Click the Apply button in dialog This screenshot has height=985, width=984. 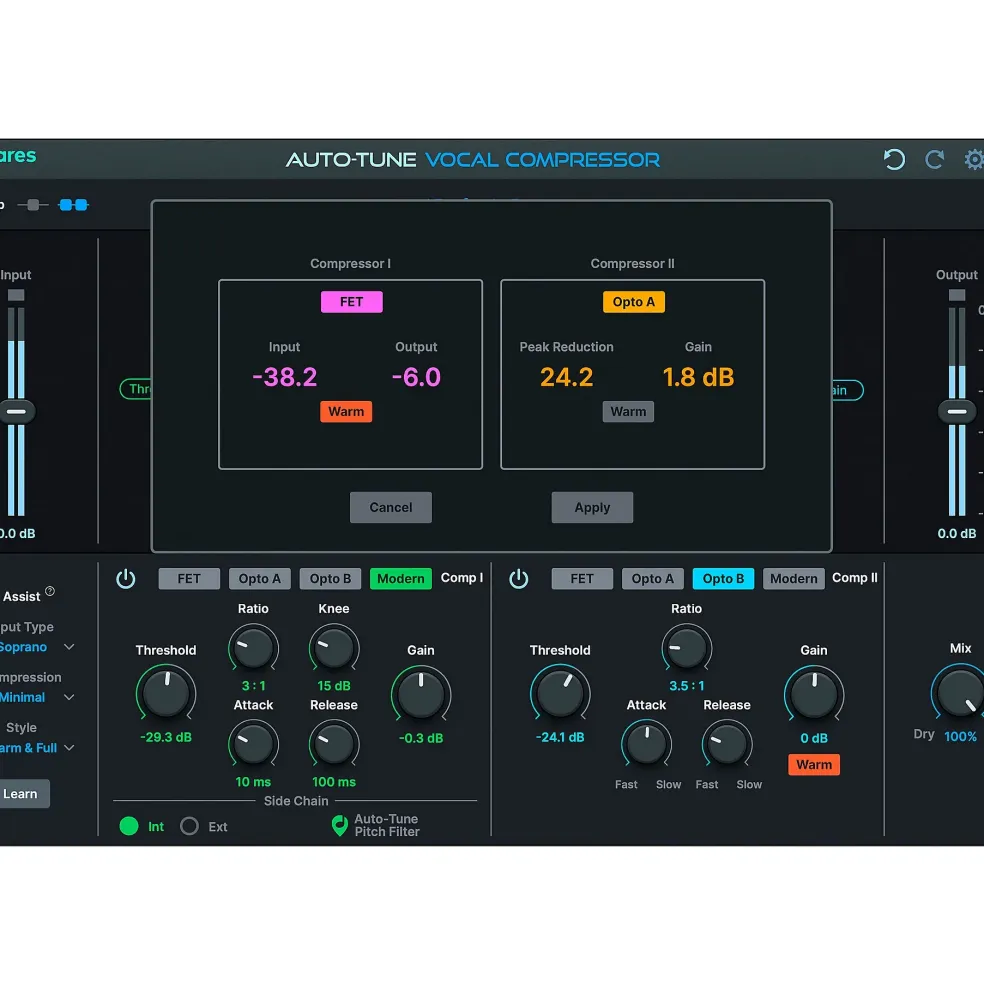(x=593, y=508)
